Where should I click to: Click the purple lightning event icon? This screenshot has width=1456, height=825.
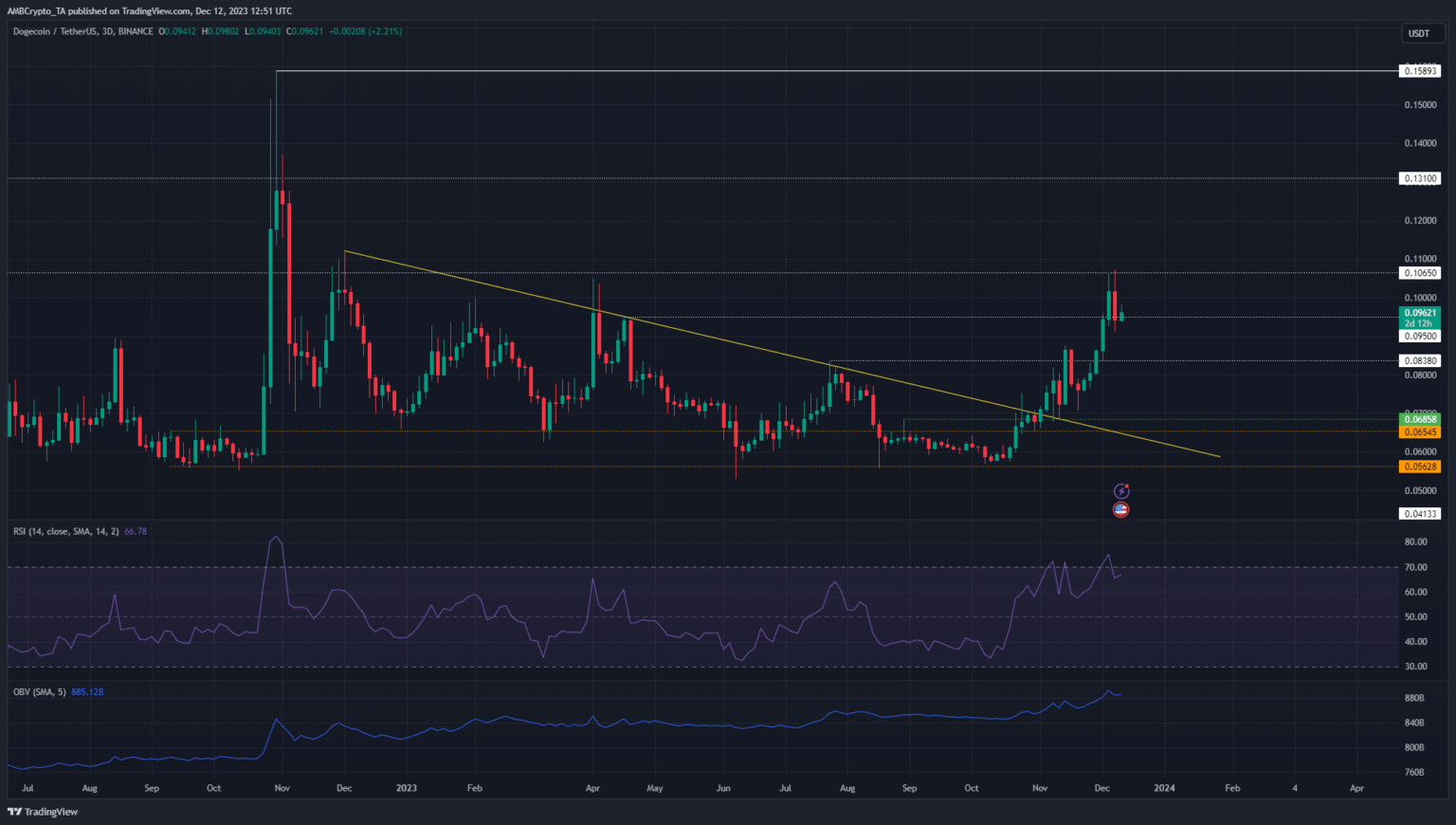(x=1121, y=491)
